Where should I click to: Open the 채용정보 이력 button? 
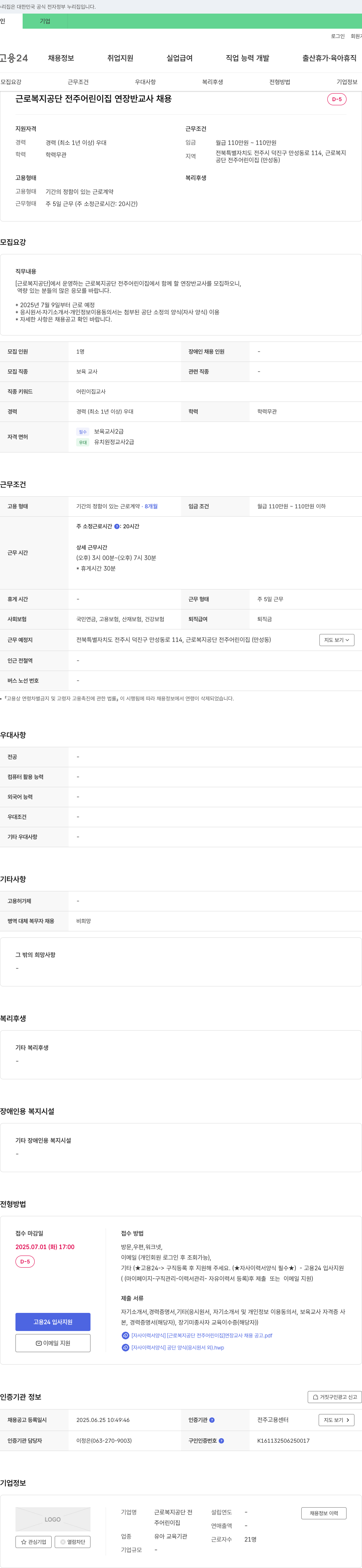324,1513
